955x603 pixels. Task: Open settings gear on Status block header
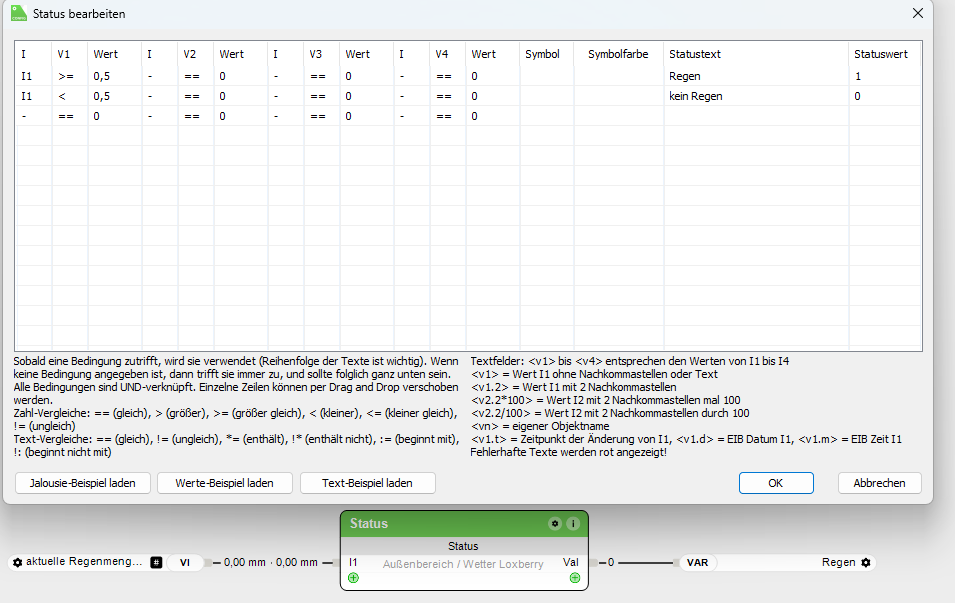coord(554,524)
